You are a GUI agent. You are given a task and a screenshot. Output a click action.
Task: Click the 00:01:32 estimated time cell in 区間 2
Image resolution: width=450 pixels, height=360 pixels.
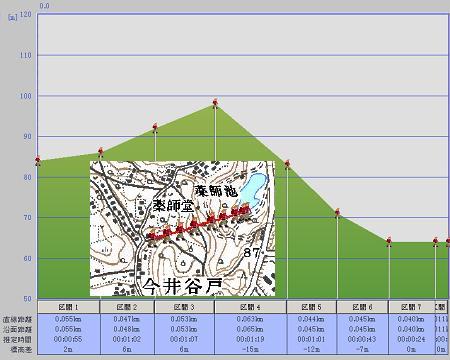[x=127, y=339]
